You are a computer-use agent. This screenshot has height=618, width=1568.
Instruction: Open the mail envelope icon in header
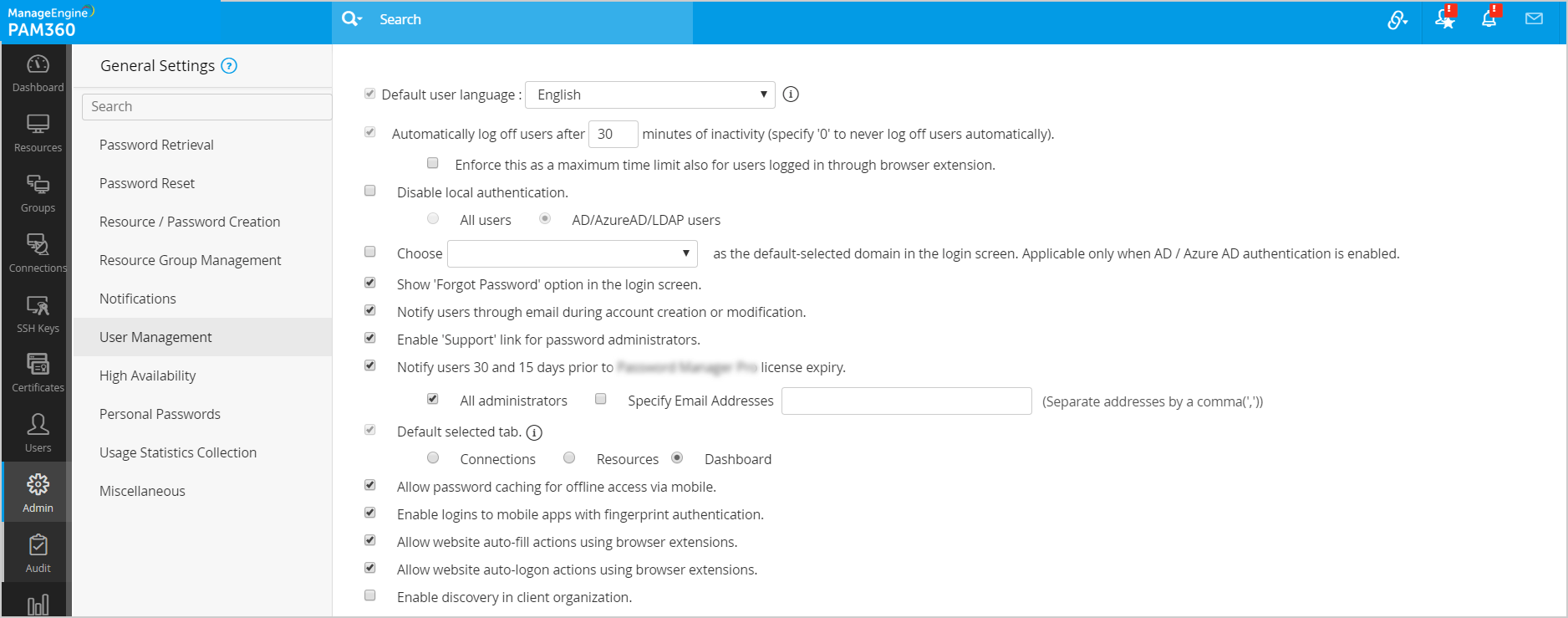1534,19
